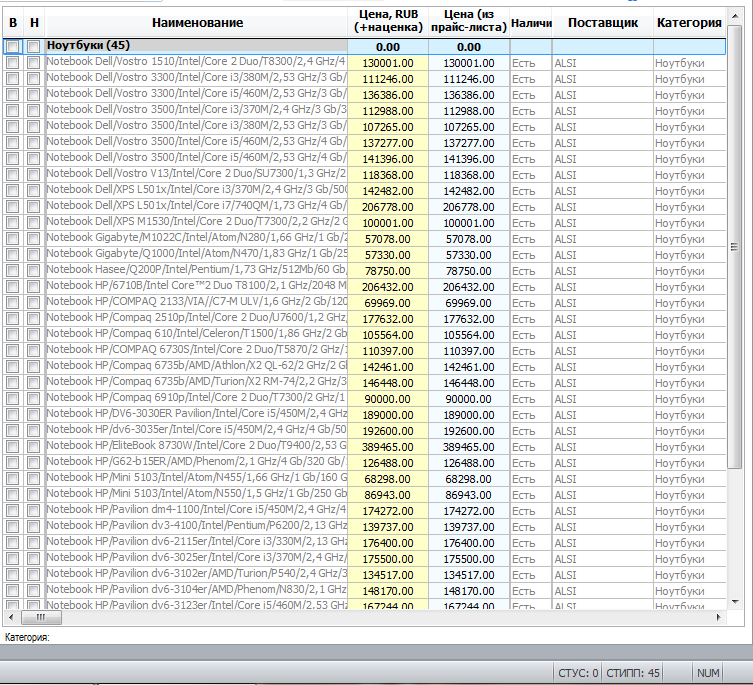753x685 pixels.
Task: Click the vertical scrollbar down arrow
Action: click(x=735, y=601)
